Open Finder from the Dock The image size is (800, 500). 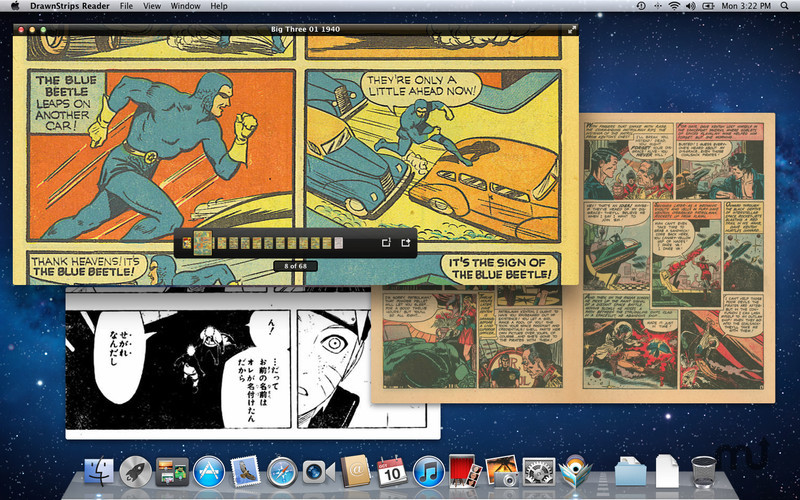point(99,471)
